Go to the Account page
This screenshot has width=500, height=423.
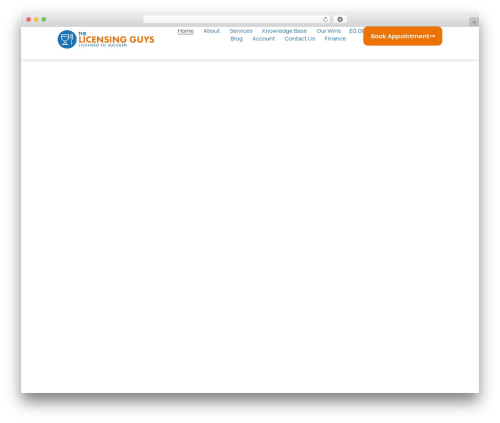pos(263,39)
